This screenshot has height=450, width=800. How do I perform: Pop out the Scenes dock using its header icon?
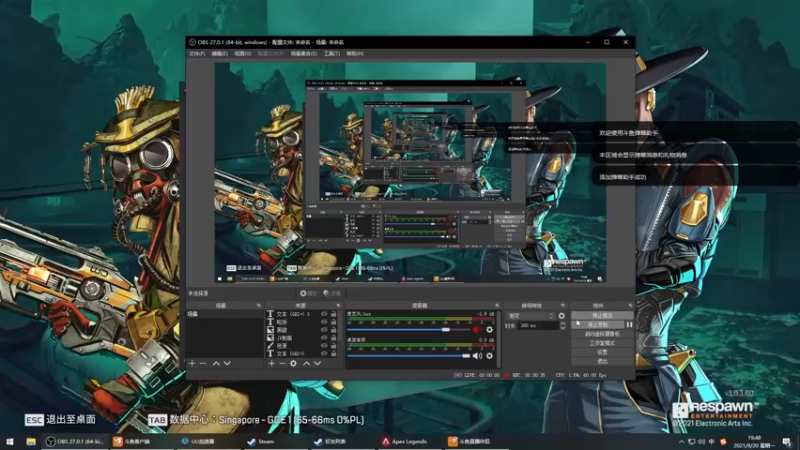coord(258,305)
